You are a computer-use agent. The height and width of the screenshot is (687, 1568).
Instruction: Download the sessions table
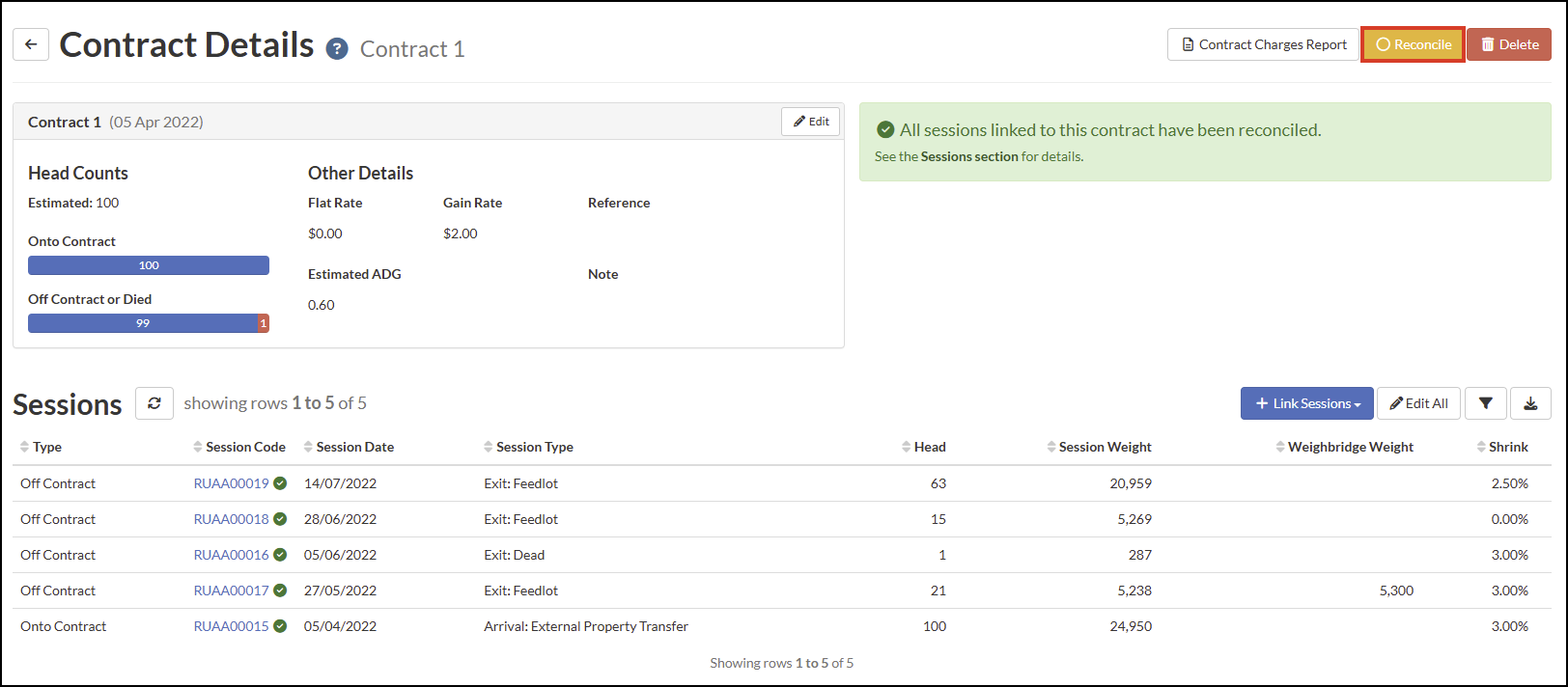point(1530,403)
